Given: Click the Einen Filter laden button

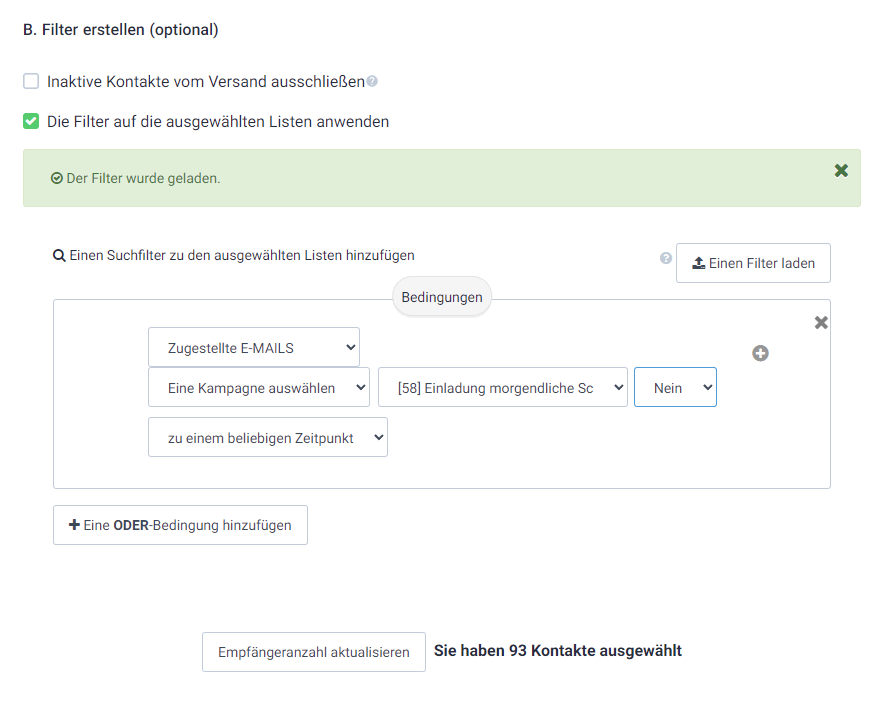Looking at the screenshot, I should (753, 263).
